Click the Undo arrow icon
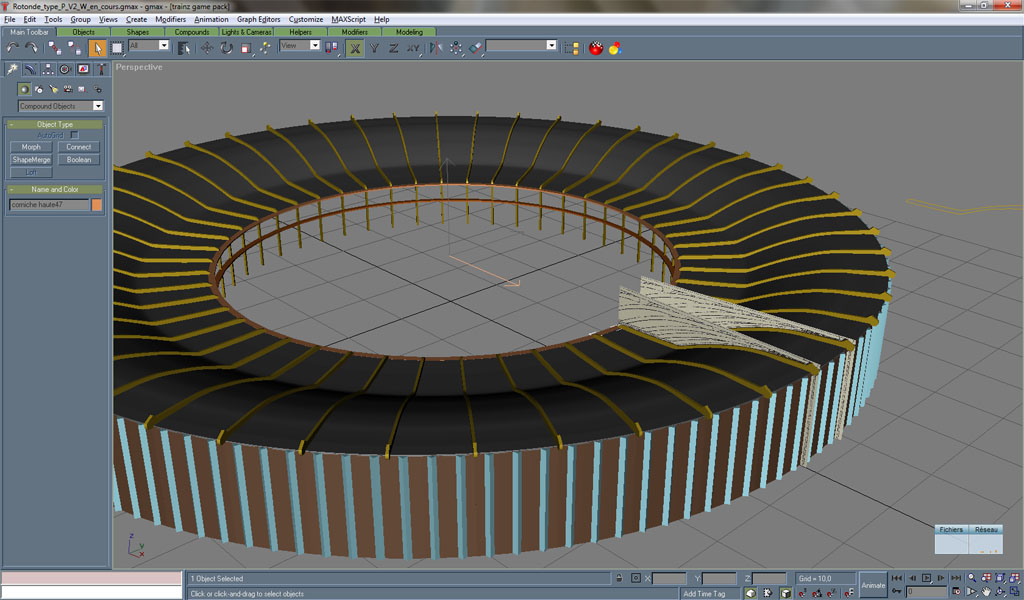The image size is (1024, 600). click(13, 47)
